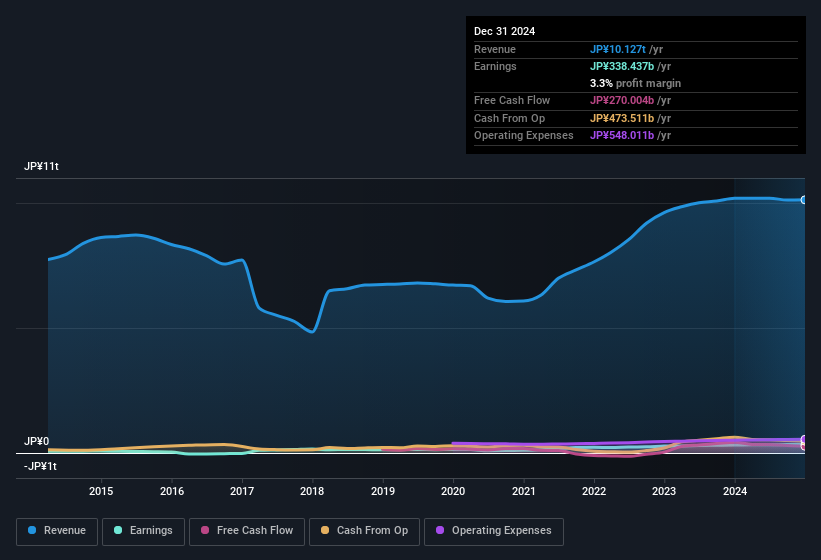This screenshot has height=560, width=821.
Task: Toggle the Free Cash Flow legend button
Action: (247, 532)
